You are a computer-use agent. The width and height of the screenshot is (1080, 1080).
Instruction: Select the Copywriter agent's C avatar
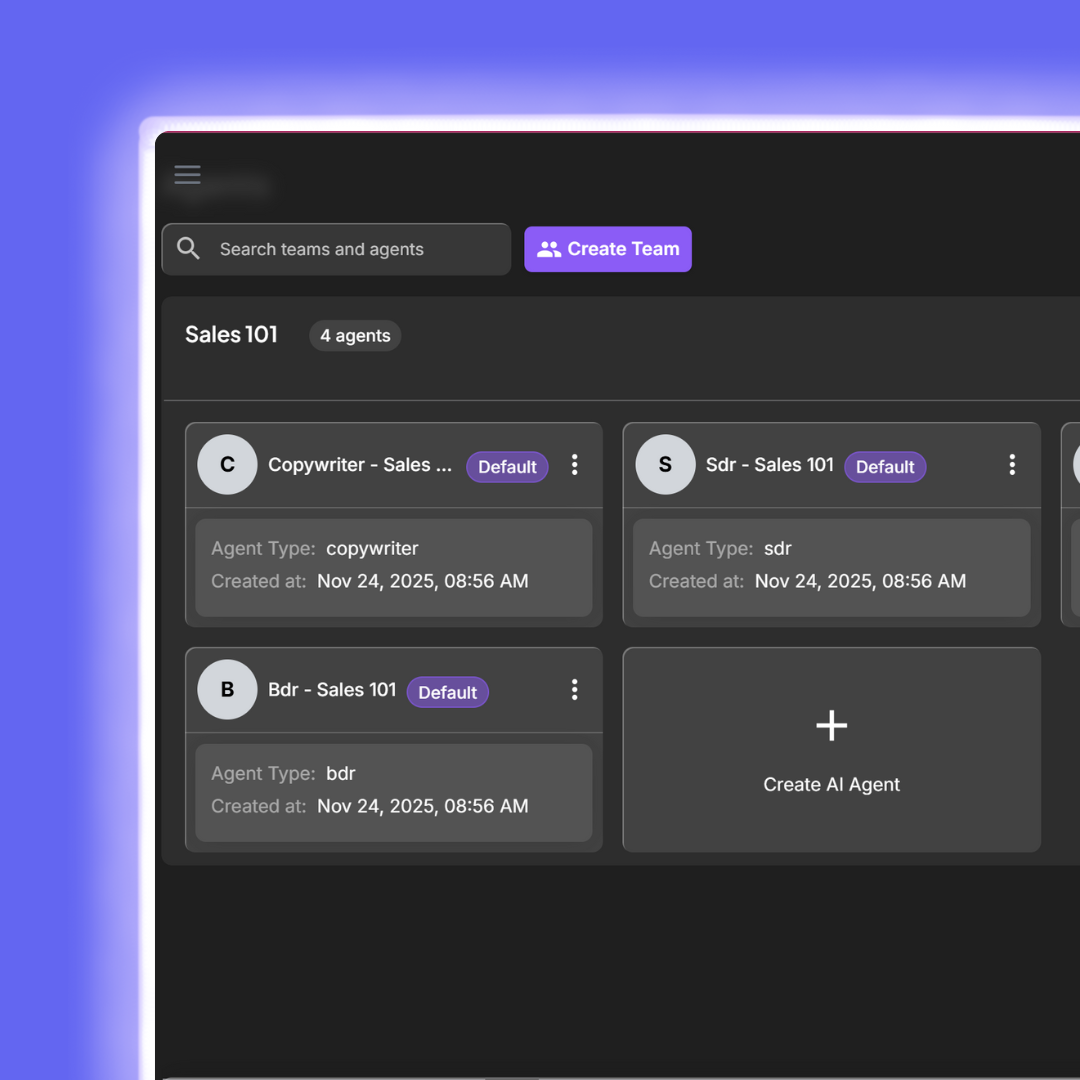click(227, 464)
